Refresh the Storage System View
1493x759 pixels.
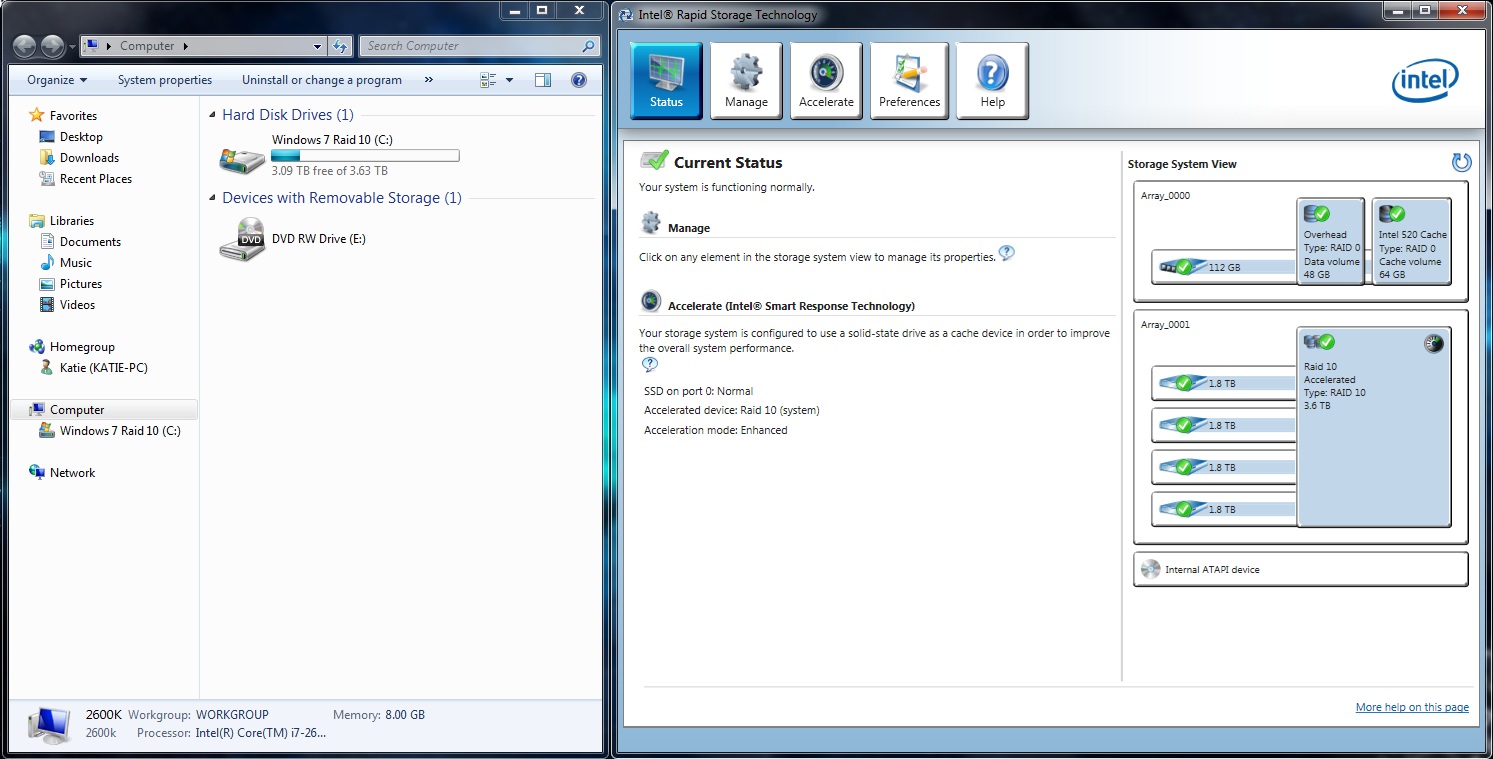tap(1461, 162)
